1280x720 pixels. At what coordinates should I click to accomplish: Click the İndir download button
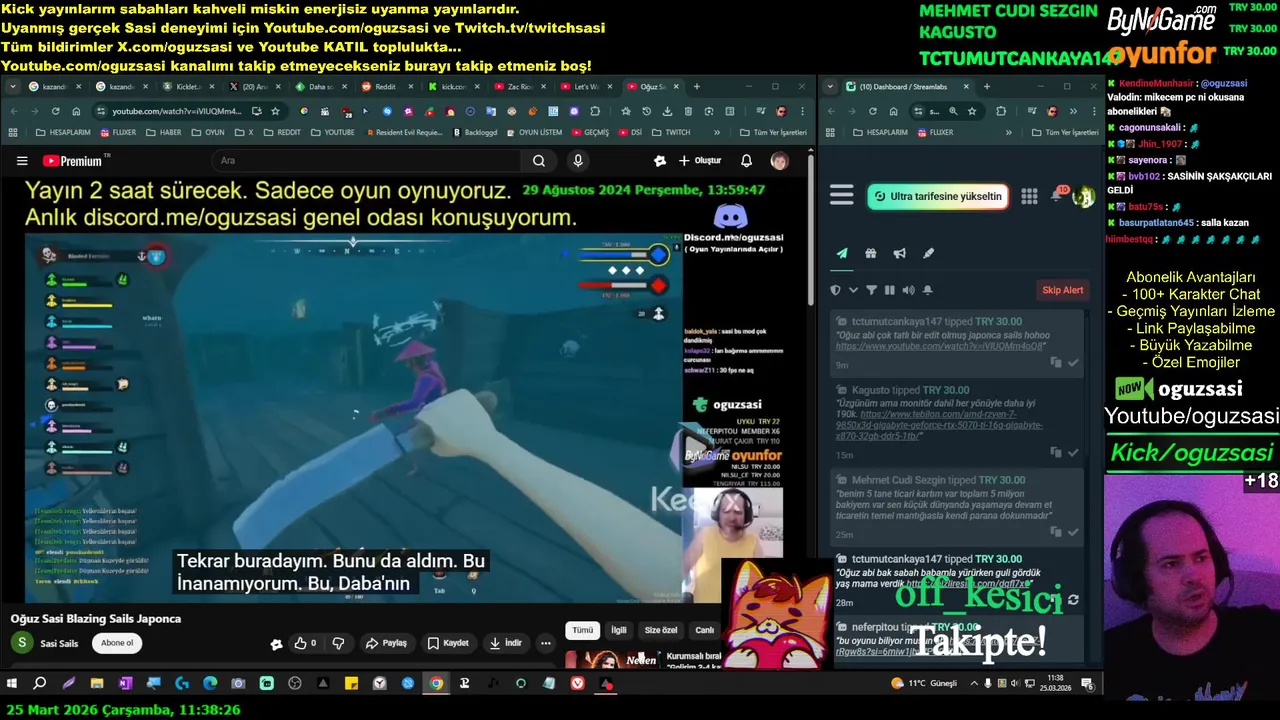[505, 643]
